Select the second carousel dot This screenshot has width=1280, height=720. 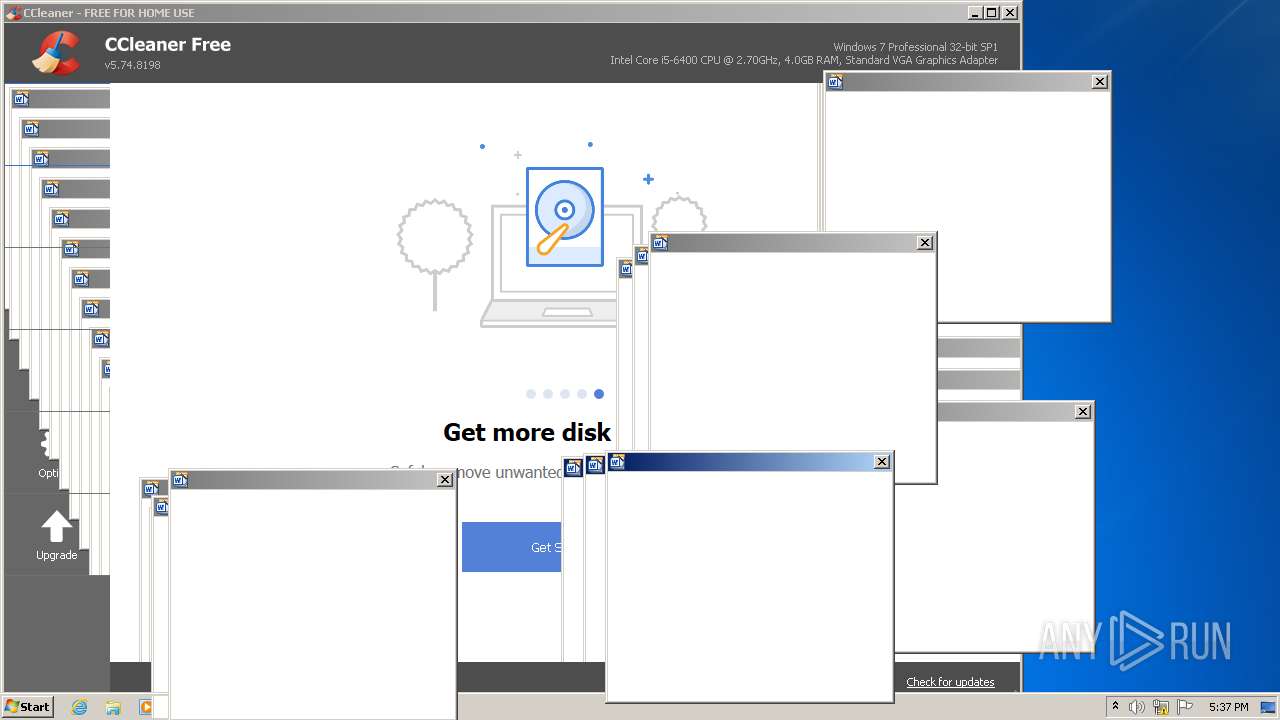pyautogui.click(x=548, y=394)
